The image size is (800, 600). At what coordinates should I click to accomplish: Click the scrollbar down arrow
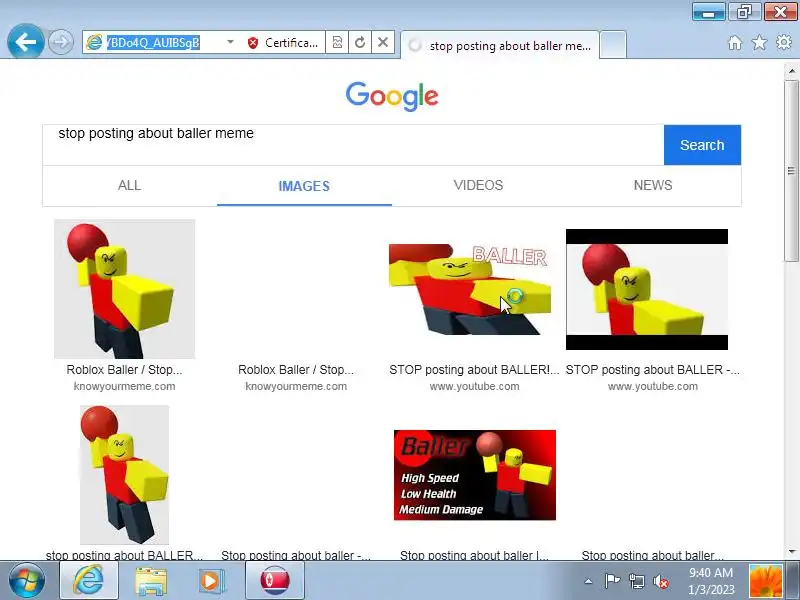(x=792, y=552)
